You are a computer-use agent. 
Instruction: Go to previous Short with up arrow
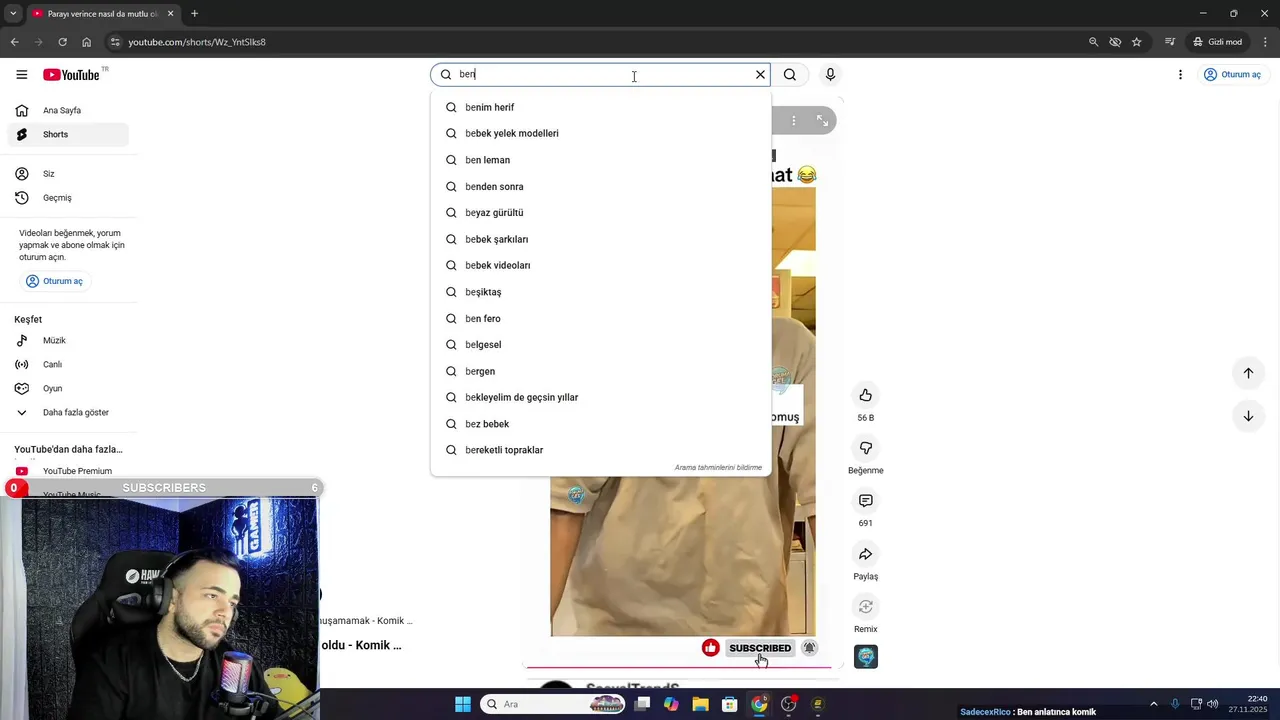[x=1248, y=373]
